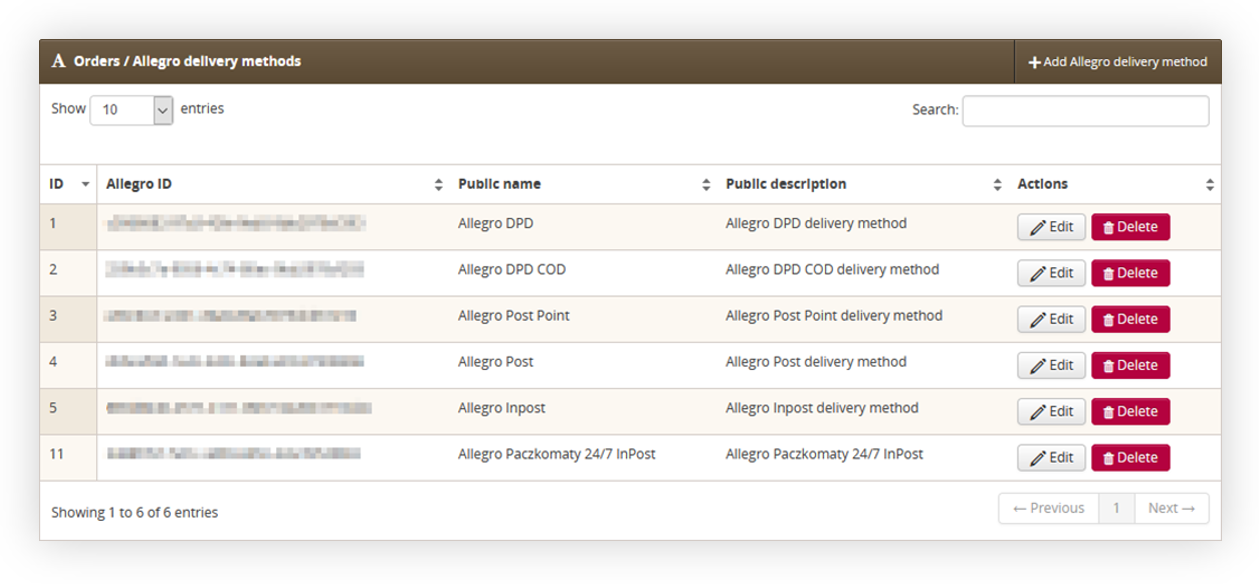Sort by Public name column arrows

coord(706,185)
